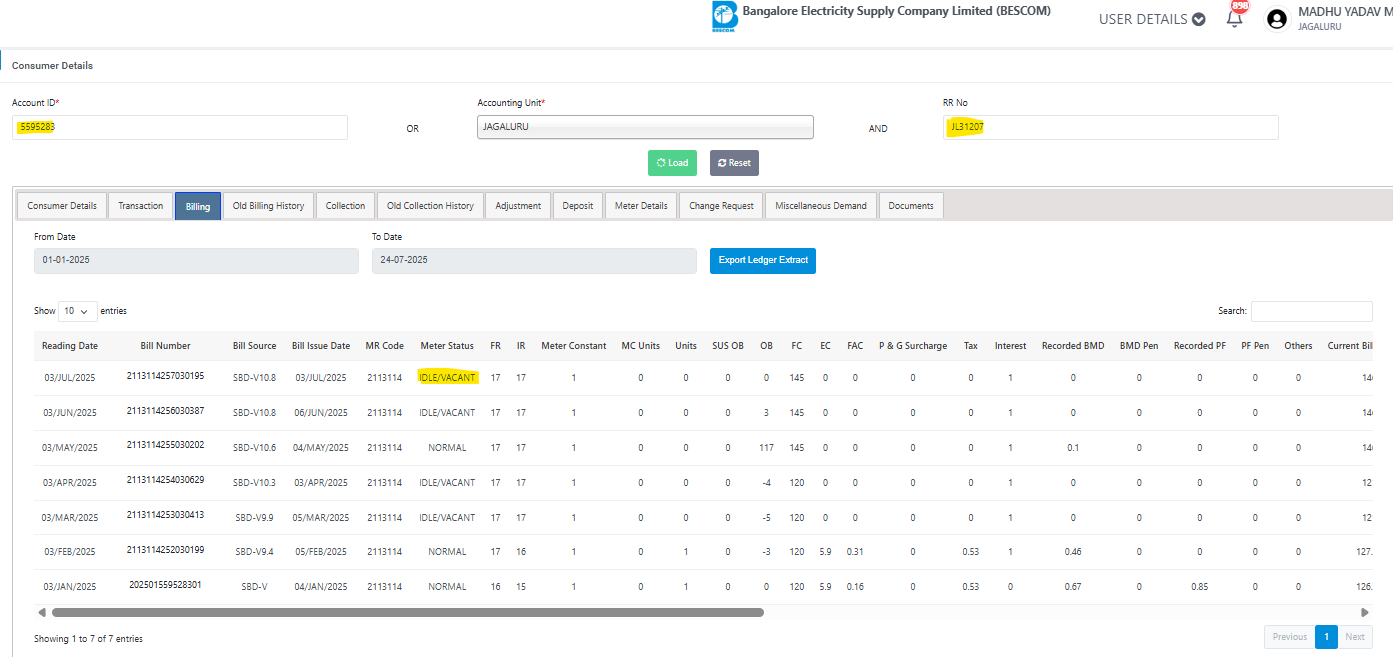Expand the USER DETAILS dropdown
The height and width of the screenshot is (657, 1393).
[1152, 19]
